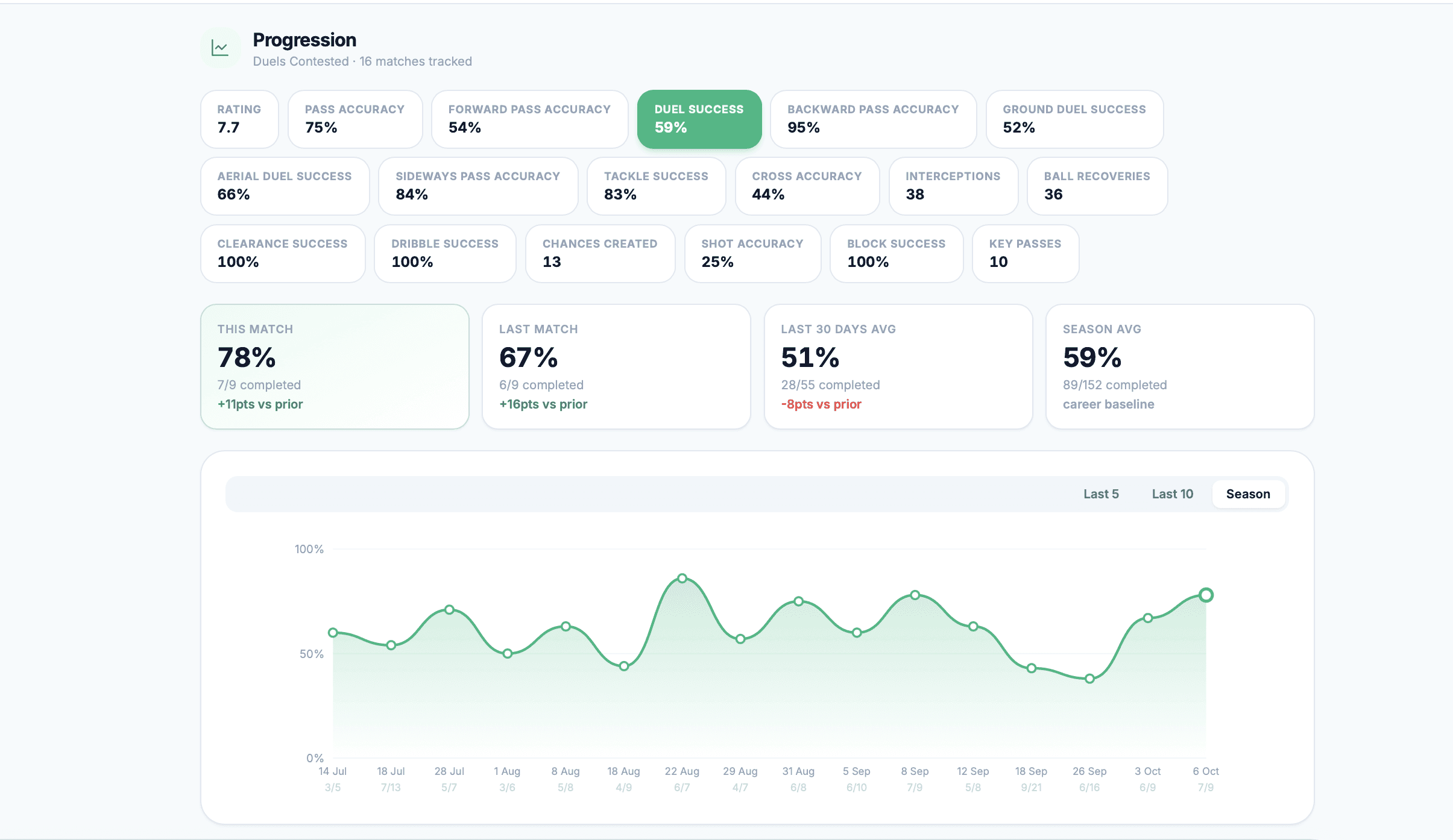Screen dimensions: 1453x840
Task: Click the 3 Oct data point
Action: tap(1148, 618)
